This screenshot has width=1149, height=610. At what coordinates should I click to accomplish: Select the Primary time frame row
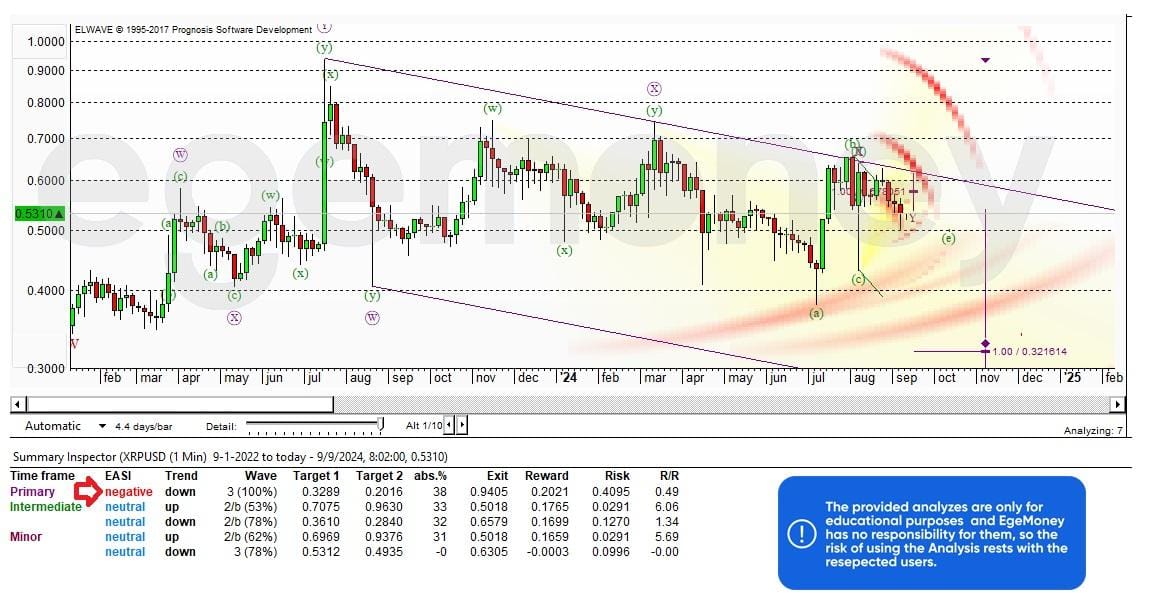[x=32, y=492]
